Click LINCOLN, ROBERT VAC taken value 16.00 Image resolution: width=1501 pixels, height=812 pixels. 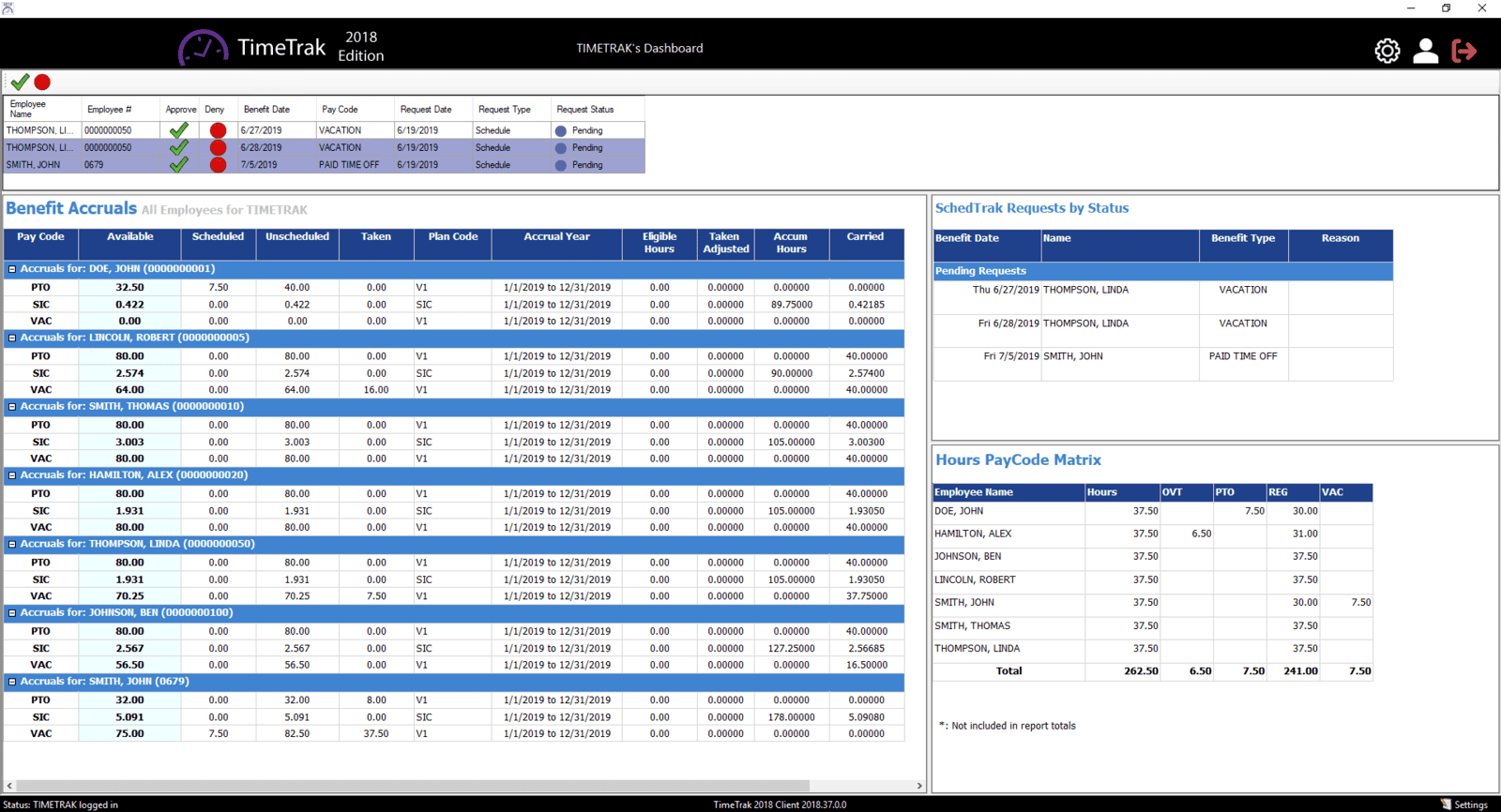point(376,390)
